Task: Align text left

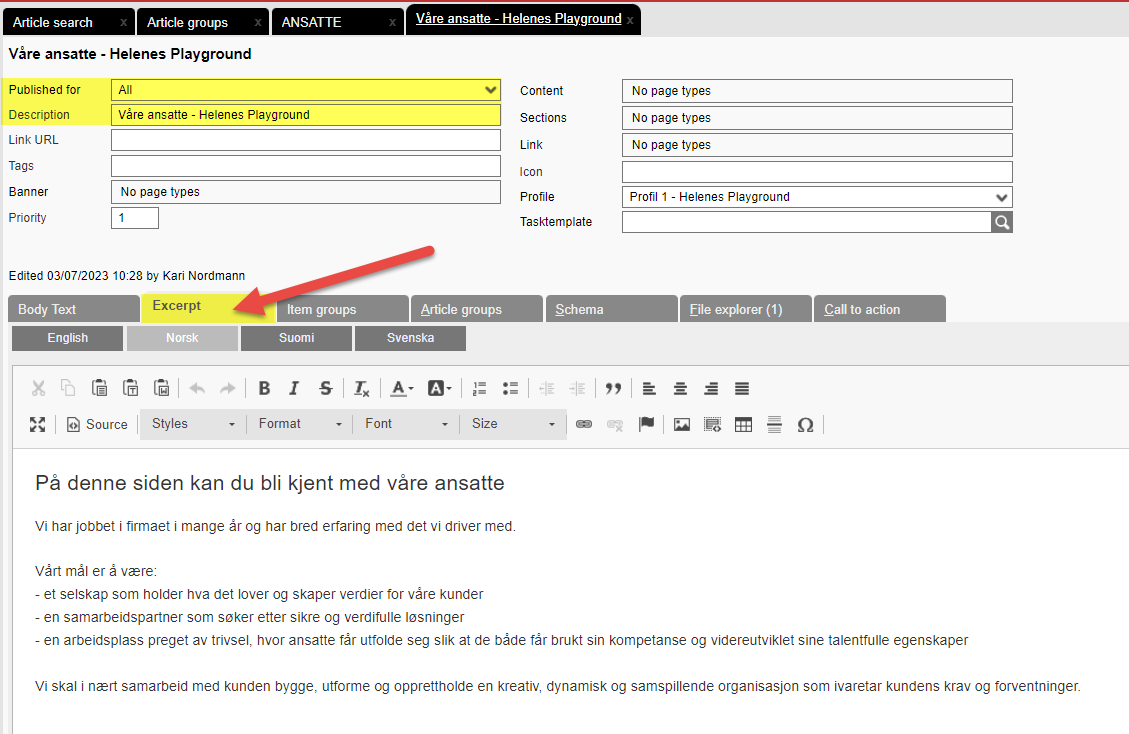Action: click(x=649, y=388)
